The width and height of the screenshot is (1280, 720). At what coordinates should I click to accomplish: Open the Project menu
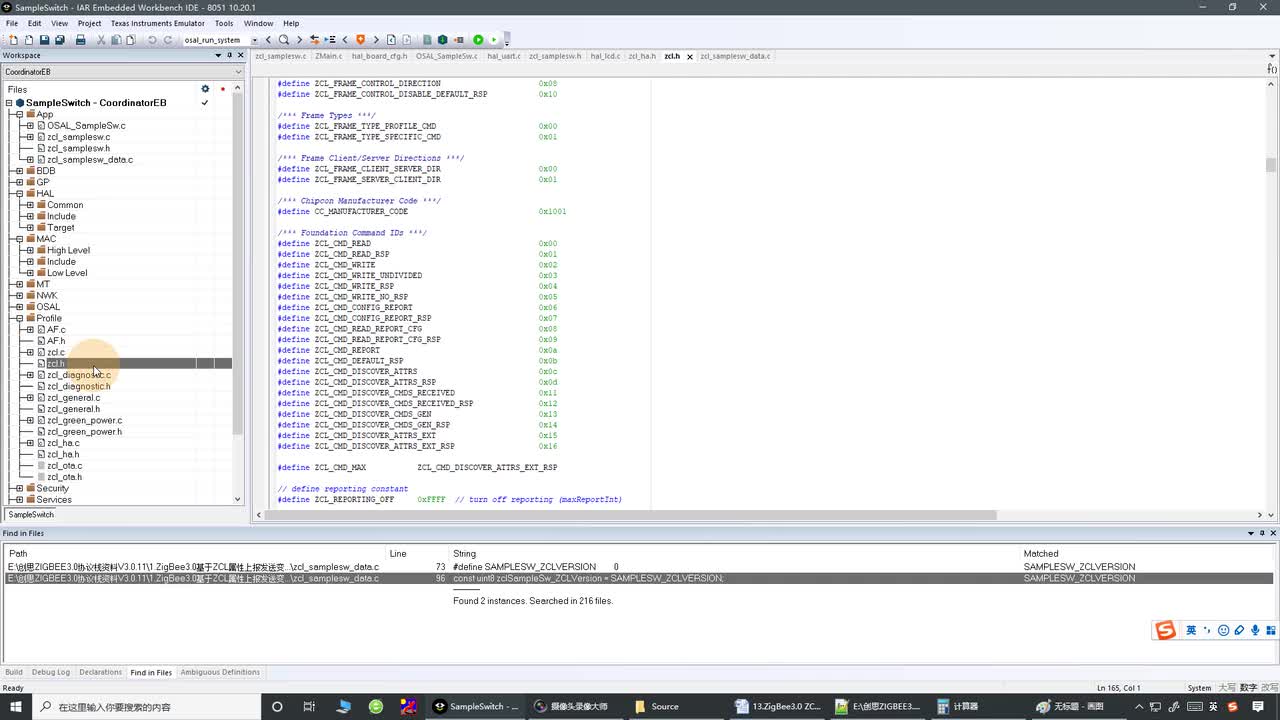tap(89, 23)
